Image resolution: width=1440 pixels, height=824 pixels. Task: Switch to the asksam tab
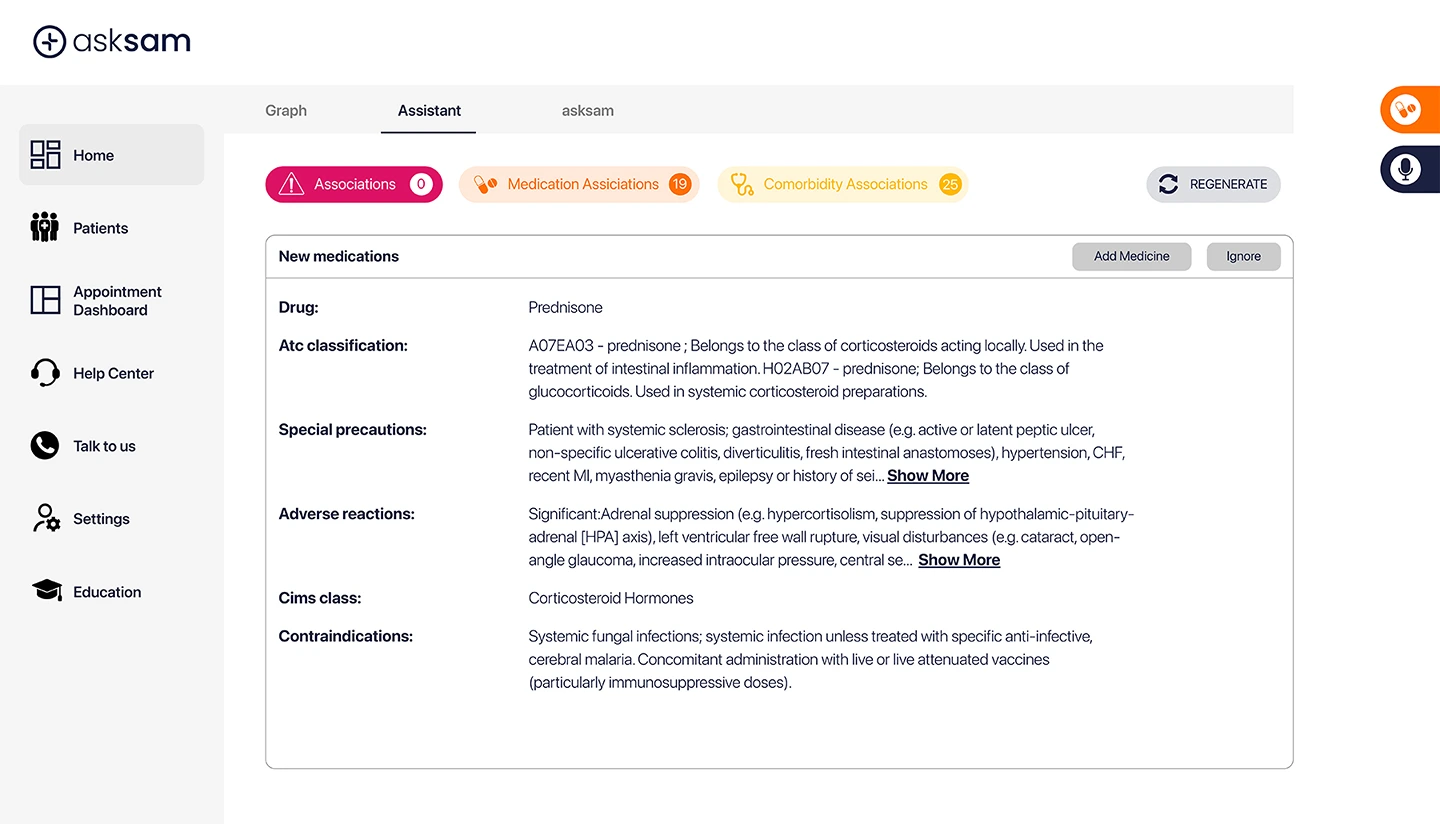[588, 111]
